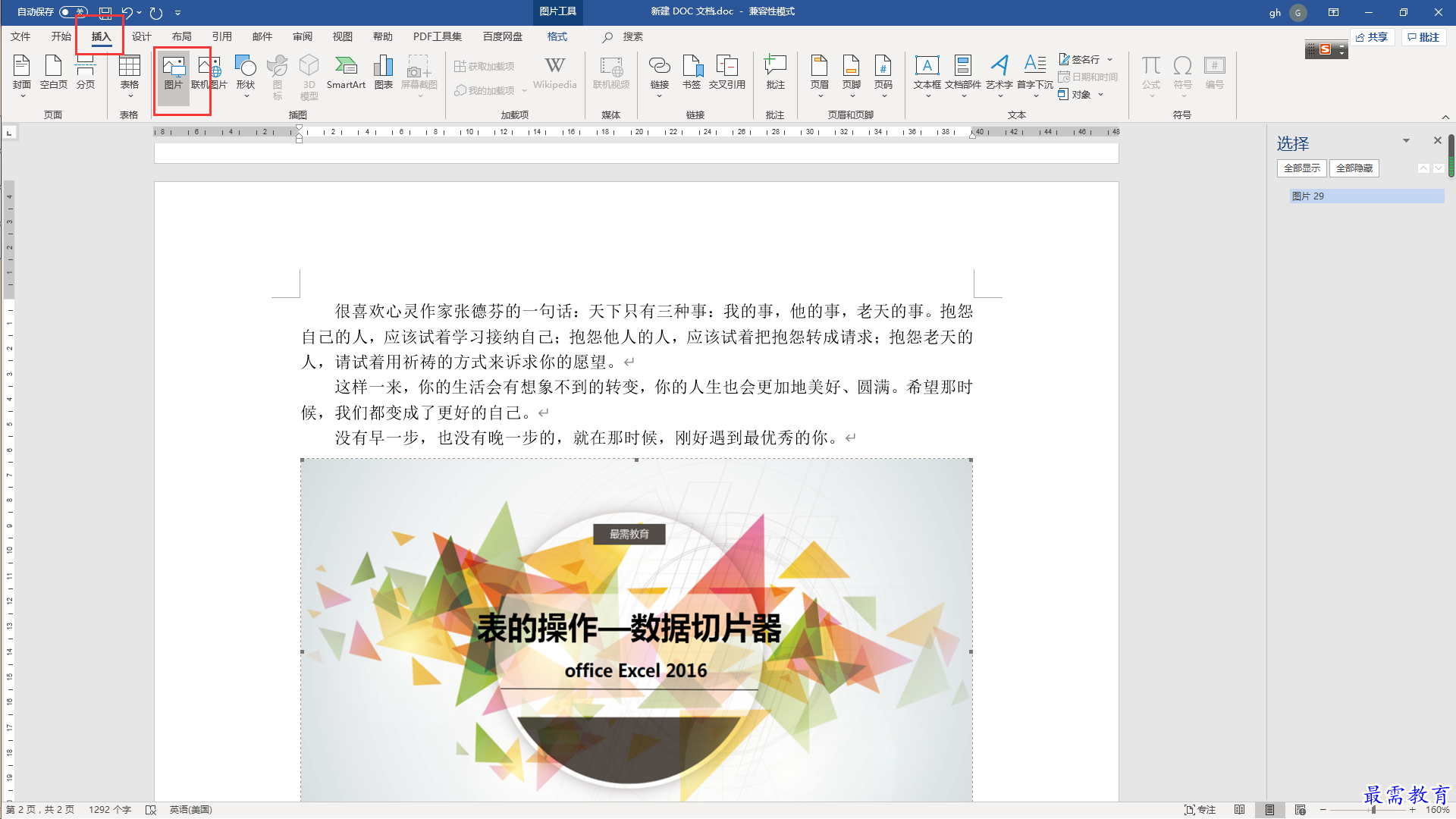Viewport: 1456px width, 819px height.
Task: Close the 选择 selection pane
Action: coord(1437,141)
